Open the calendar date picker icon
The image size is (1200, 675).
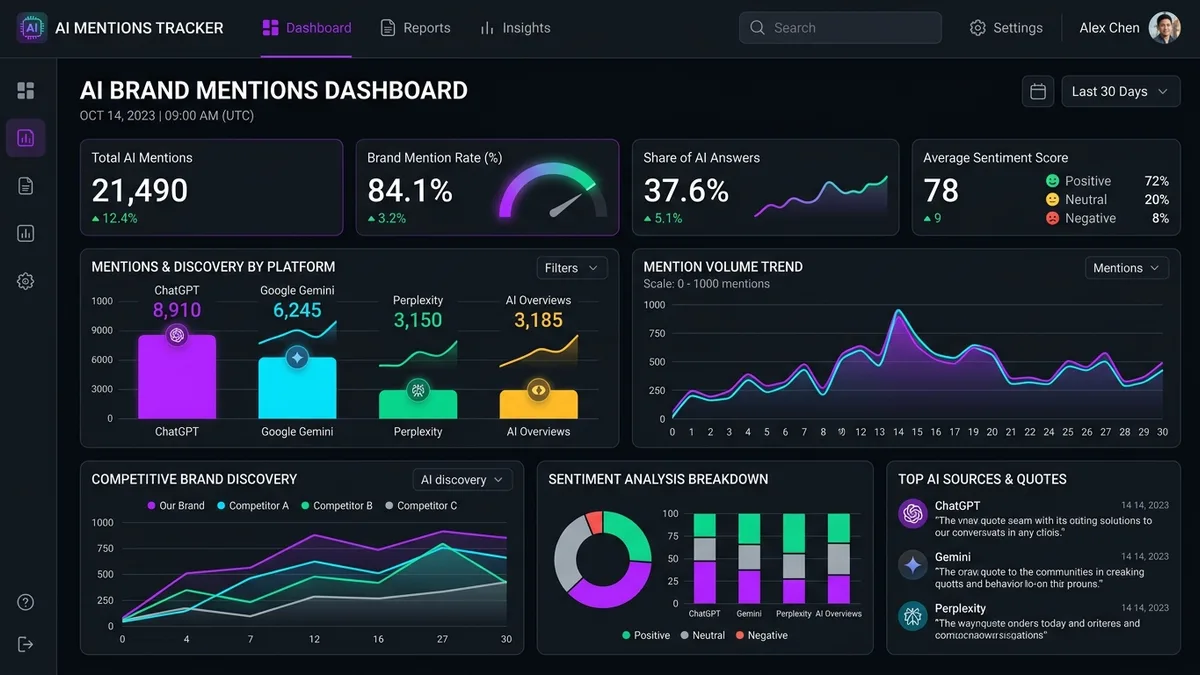(1038, 91)
